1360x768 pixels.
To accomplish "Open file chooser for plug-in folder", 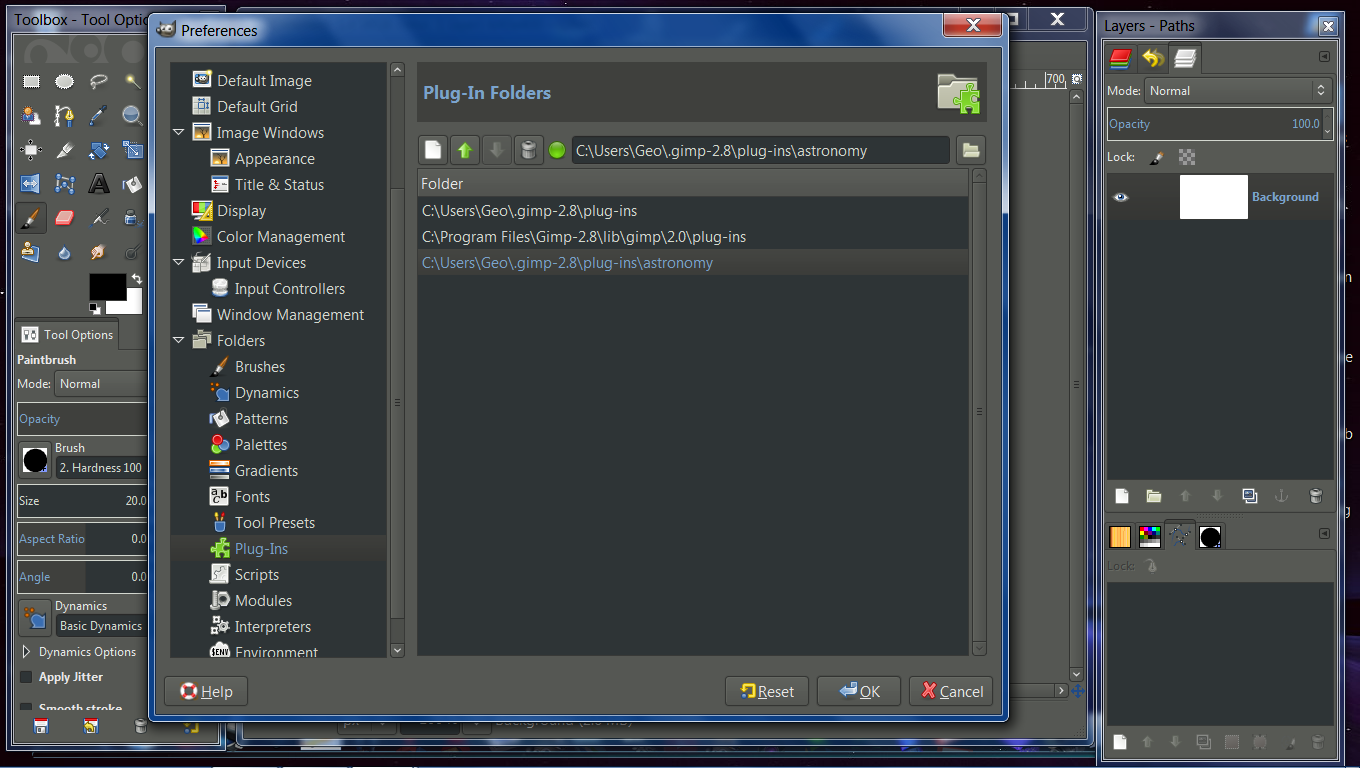I will tap(970, 151).
